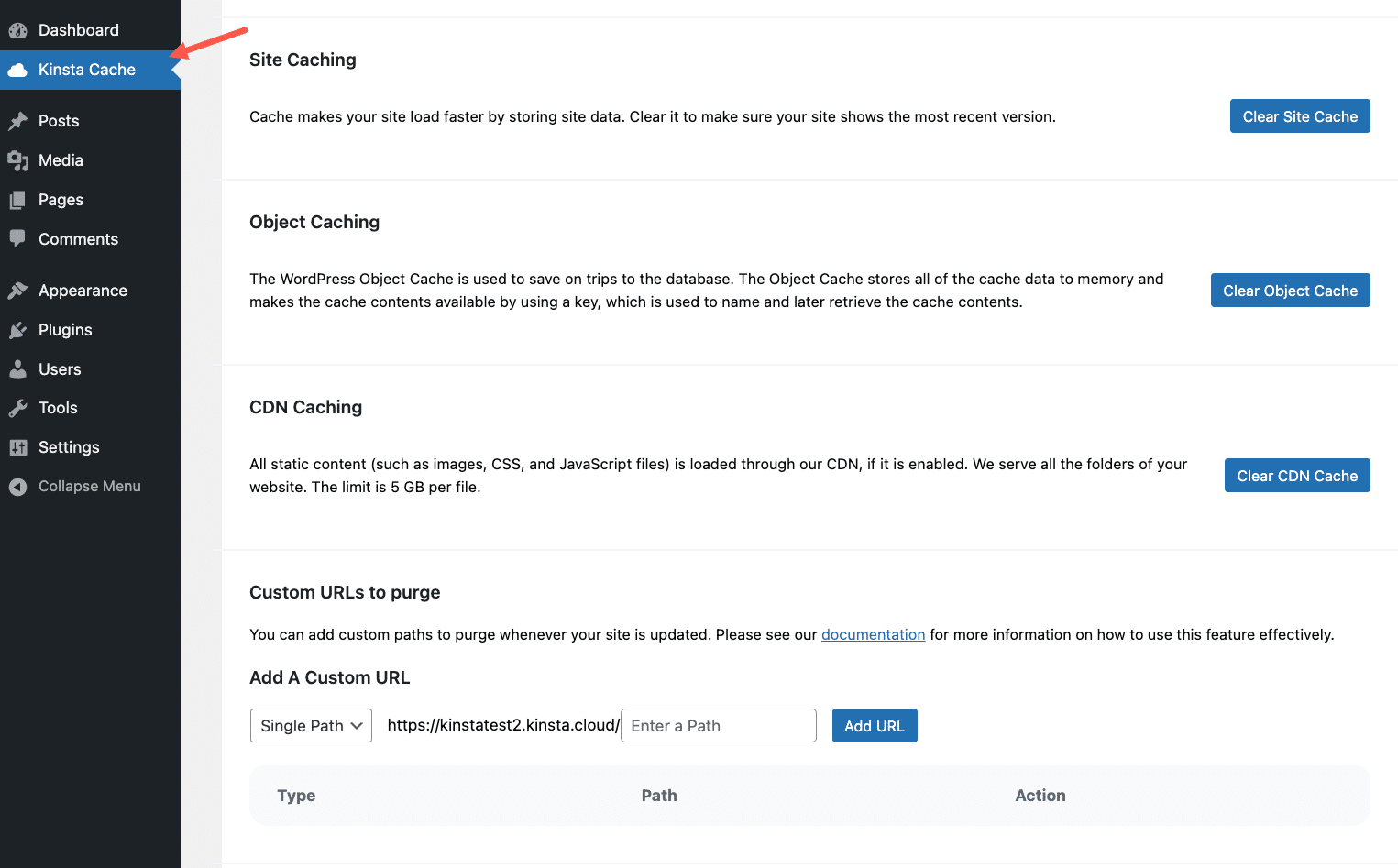Select the Plugins plug icon
This screenshot has width=1398, height=868.
18,329
